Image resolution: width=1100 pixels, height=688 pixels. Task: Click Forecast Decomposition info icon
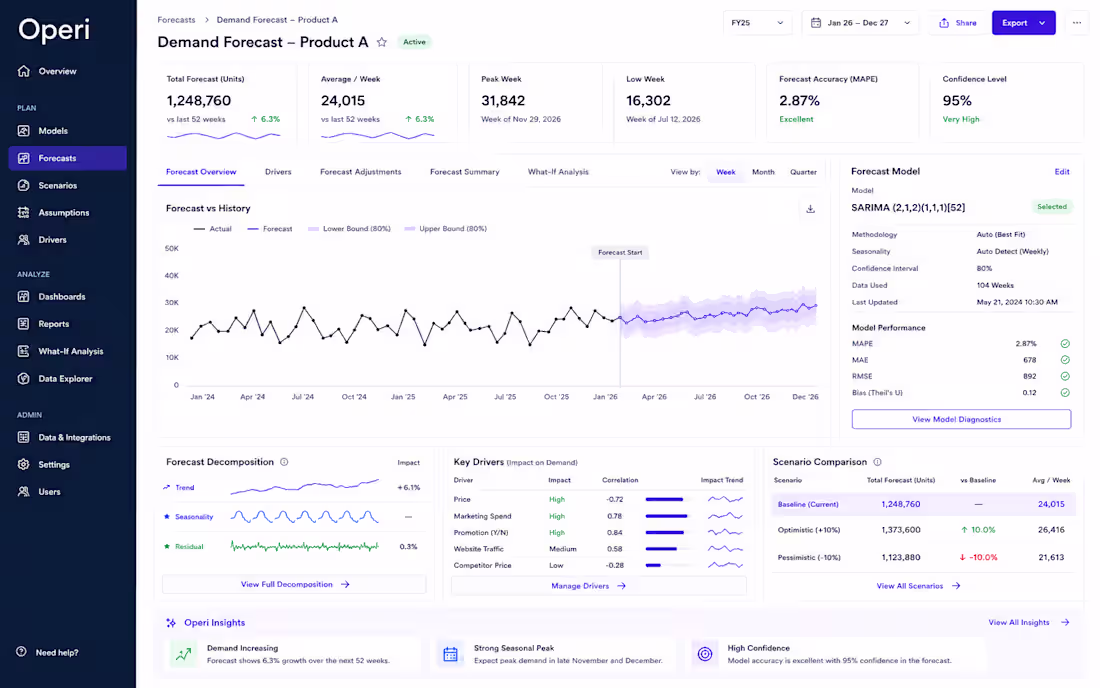tap(284, 462)
